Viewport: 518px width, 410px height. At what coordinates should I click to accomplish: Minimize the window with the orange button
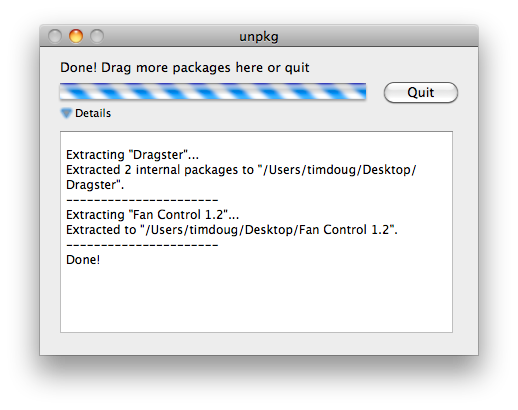[x=76, y=36]
